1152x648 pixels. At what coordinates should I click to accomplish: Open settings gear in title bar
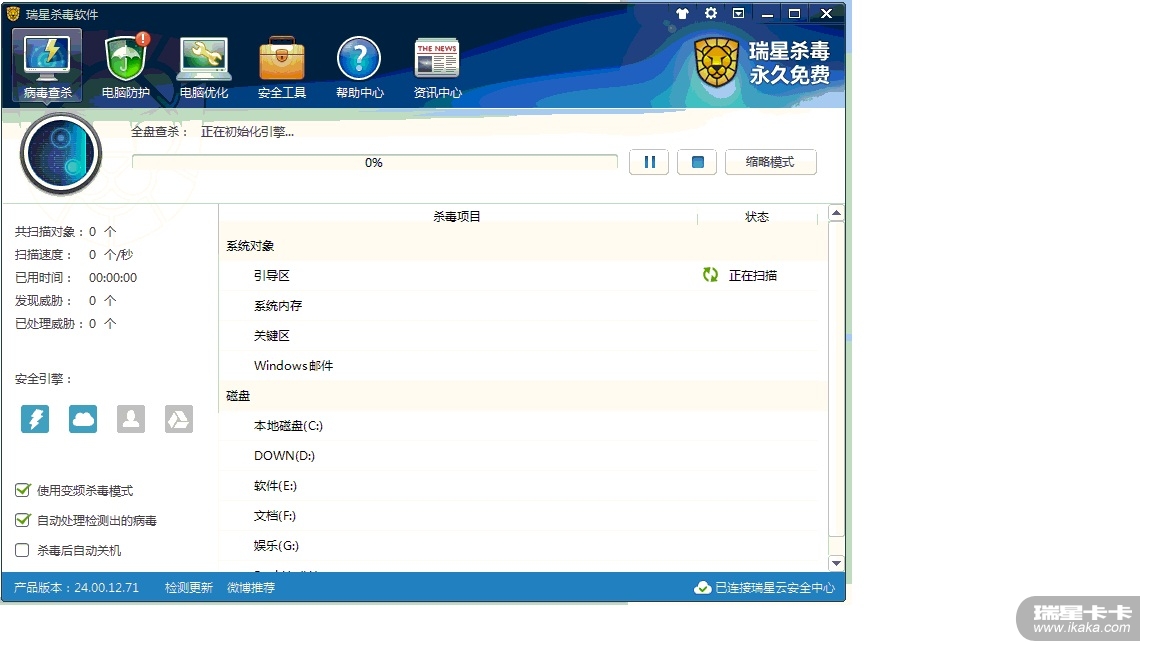(711, 14)
